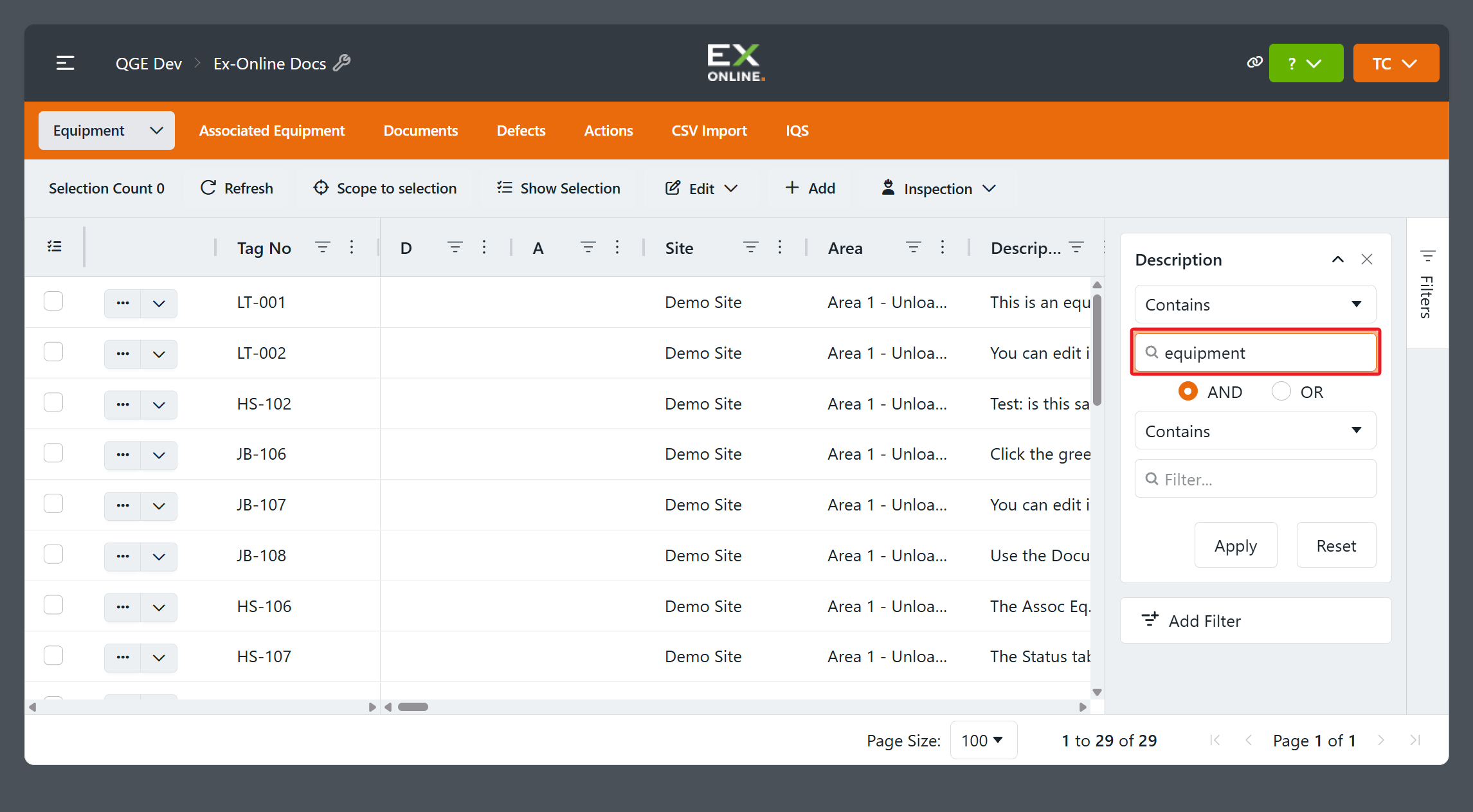This screenshot has width=1473, height=812.
Task: Expand the green help dropdown
Action: pos(1306,63)
